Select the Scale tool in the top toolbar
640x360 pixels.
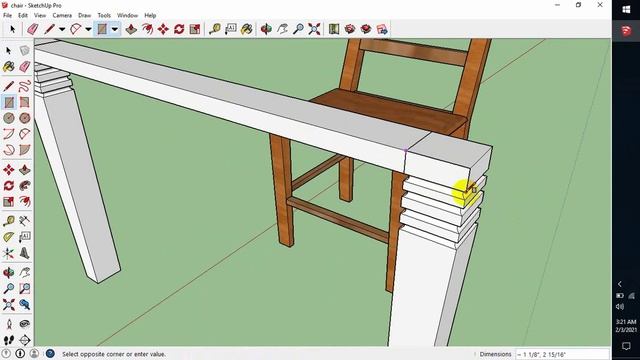pyautogui.click(x=195, y=29)
